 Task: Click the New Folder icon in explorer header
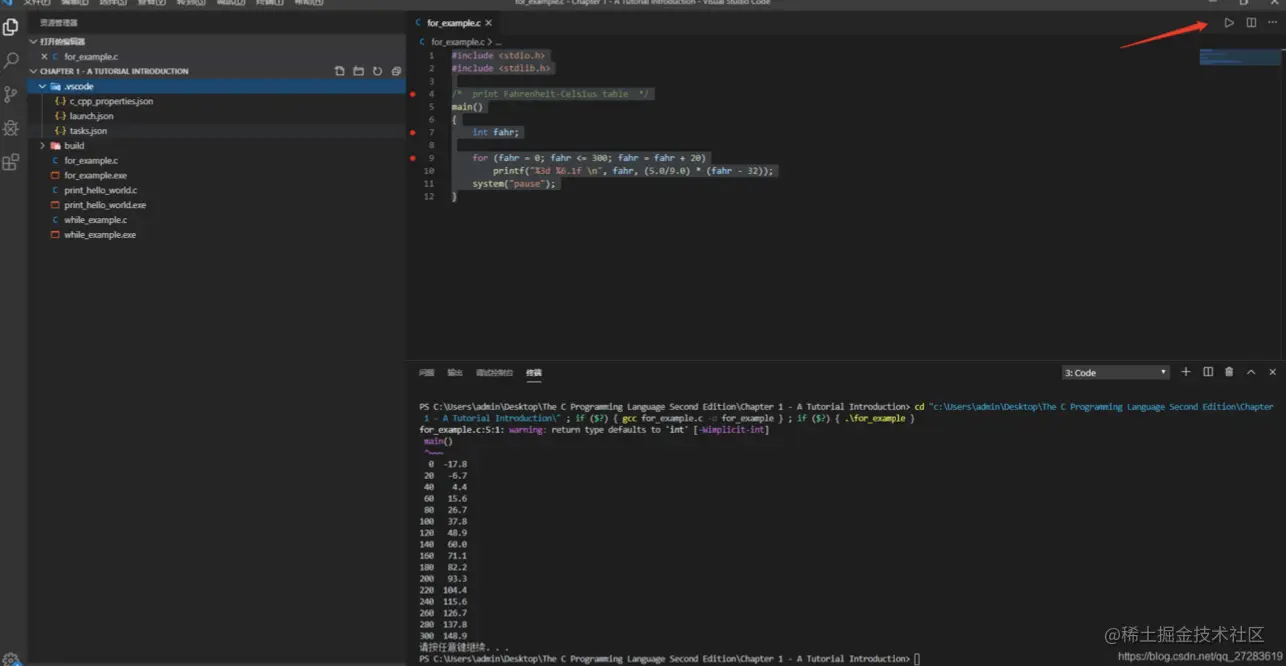pos(358,71)
